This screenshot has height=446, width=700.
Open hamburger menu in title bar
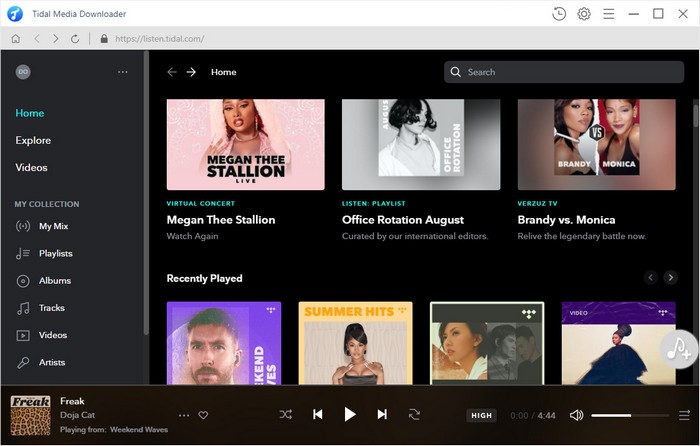click(x=608, y=14)
